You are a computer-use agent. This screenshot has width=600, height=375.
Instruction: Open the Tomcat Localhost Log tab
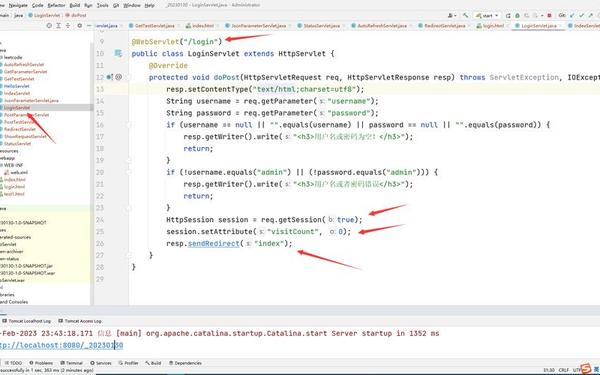(27, 321)
